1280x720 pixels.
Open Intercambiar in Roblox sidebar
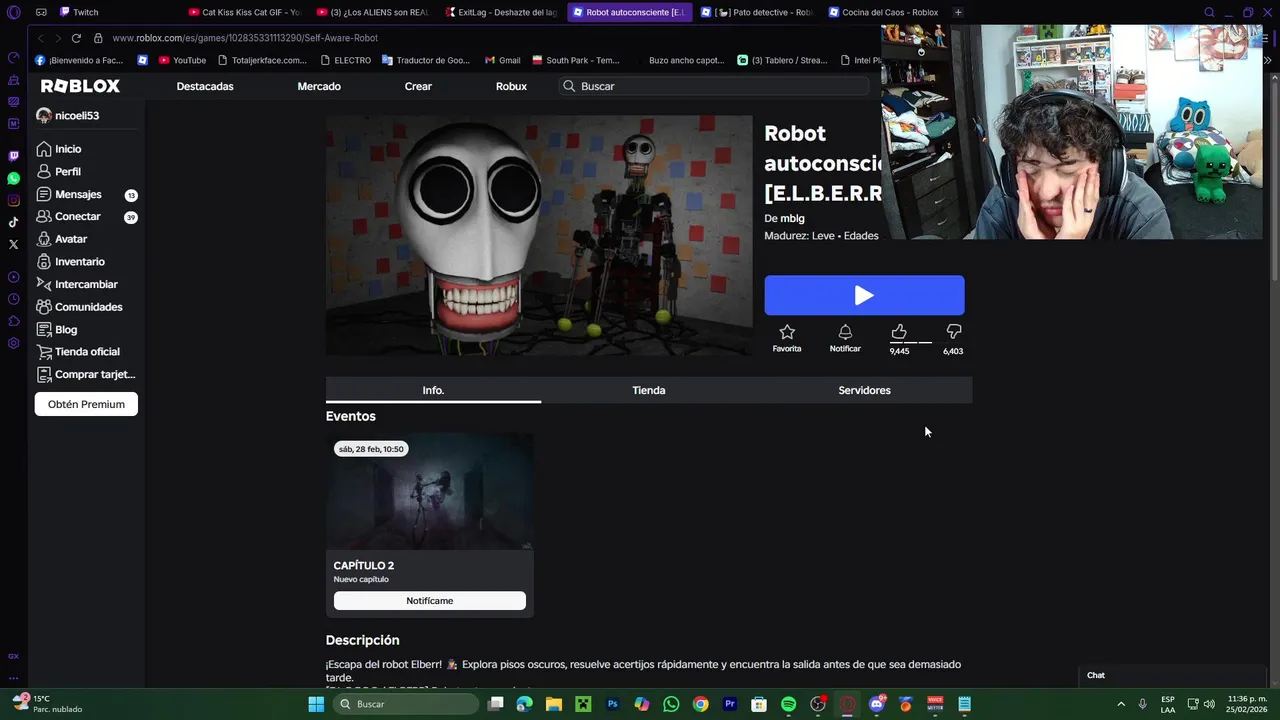pyautogui.click(x=86, y=284)
